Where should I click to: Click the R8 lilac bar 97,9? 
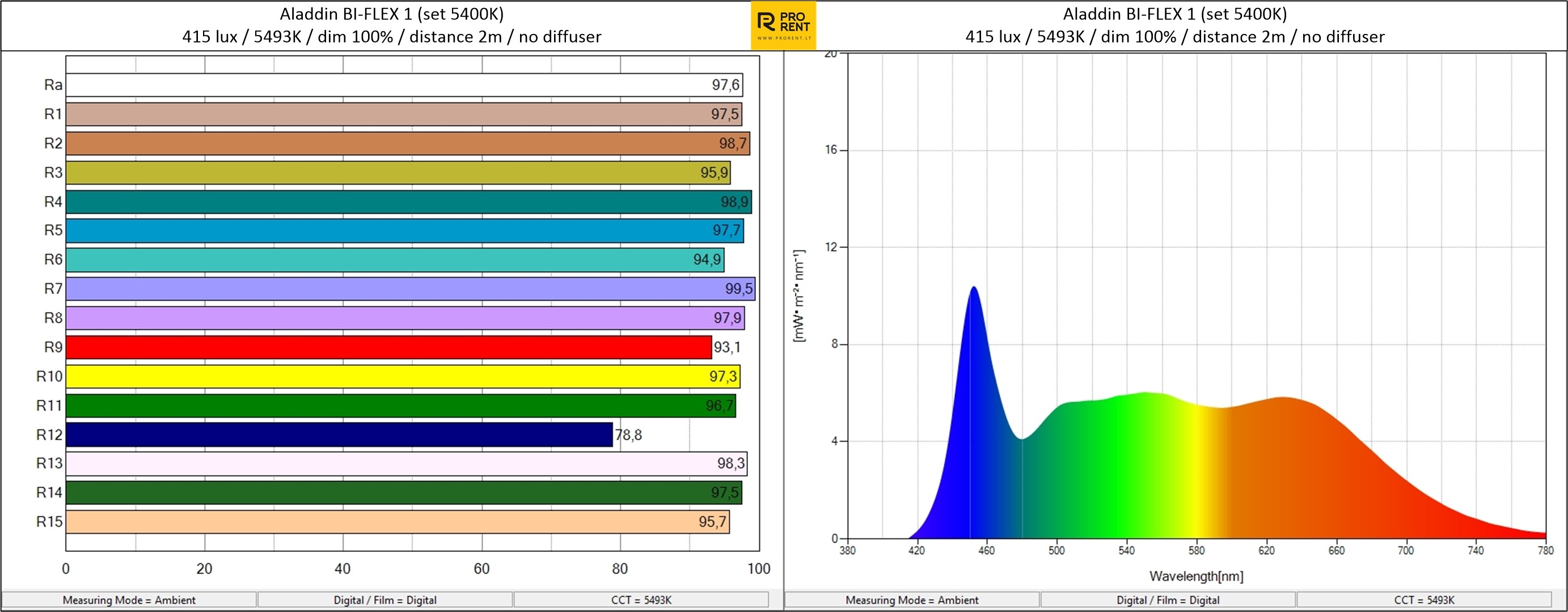coord(405,318)
